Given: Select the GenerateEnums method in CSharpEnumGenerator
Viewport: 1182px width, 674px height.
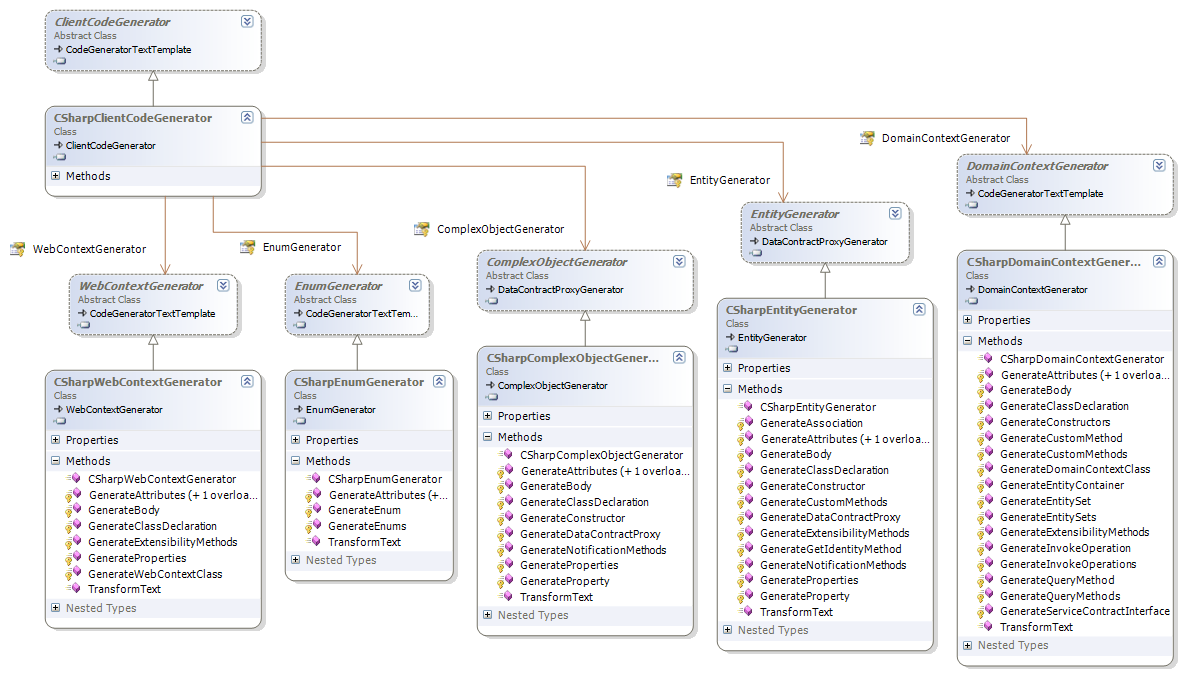Looking at the screenshot, I should coord(367,526).
